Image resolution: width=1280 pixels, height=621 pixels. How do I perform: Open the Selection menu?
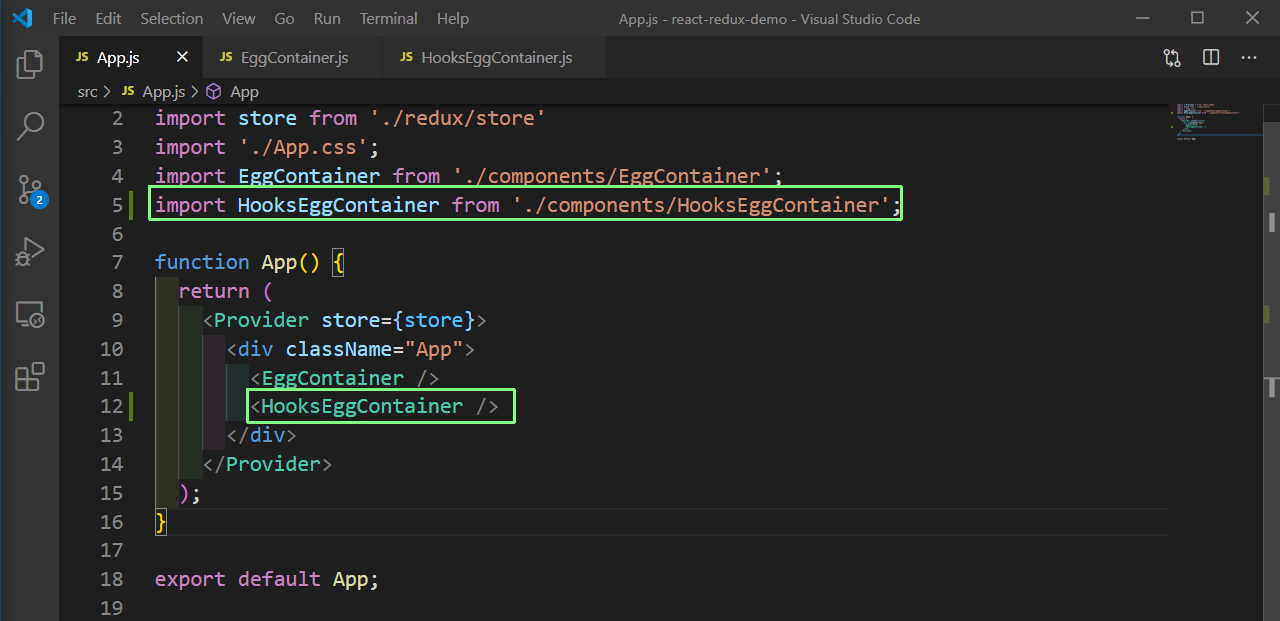[x=172, y=19]
